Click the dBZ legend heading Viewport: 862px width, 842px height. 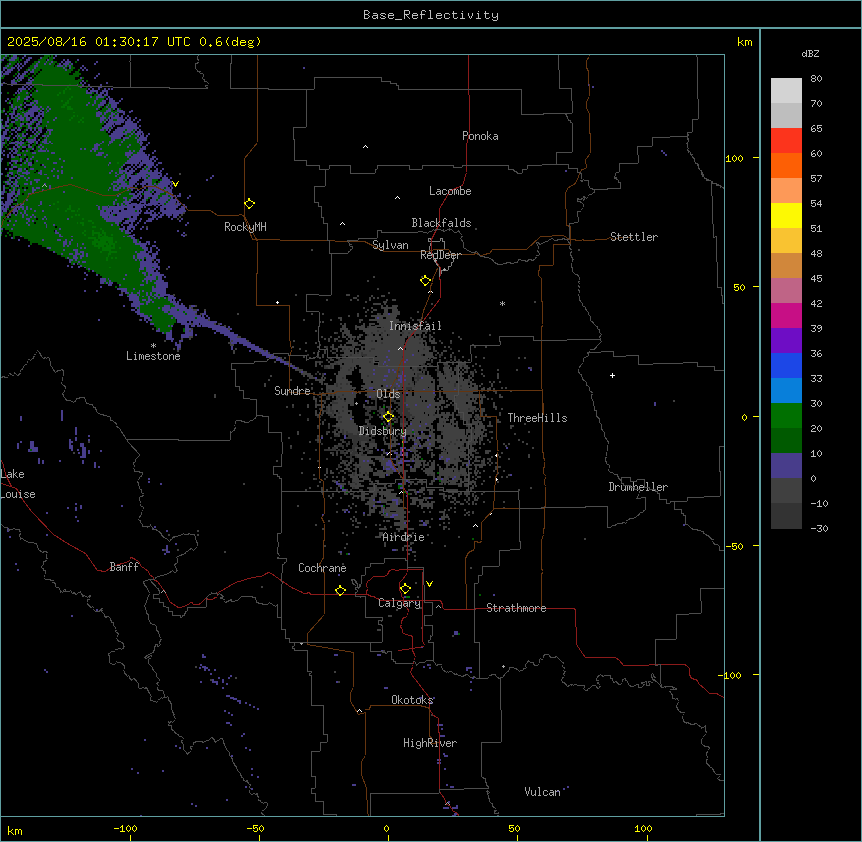[x=810, y=54]
